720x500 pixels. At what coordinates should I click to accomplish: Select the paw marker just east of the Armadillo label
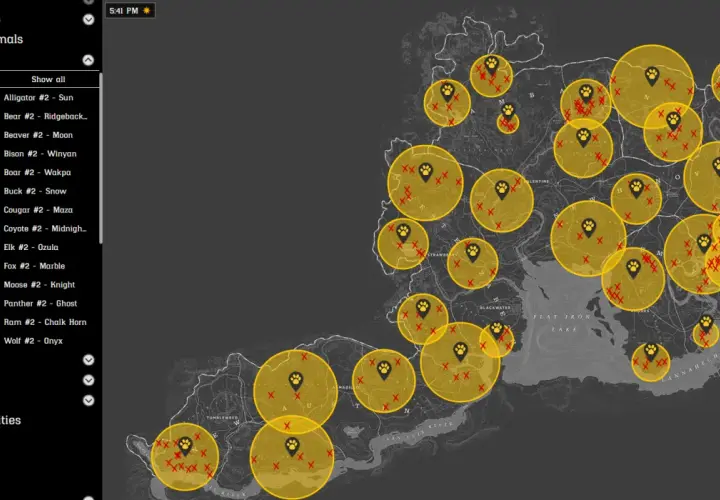[384, 371]
